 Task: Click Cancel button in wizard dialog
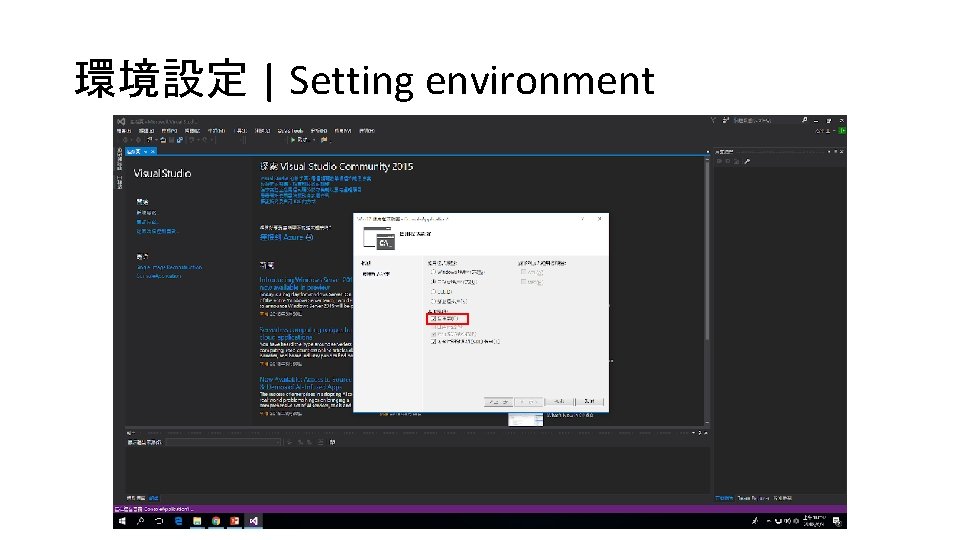[590, 402]
